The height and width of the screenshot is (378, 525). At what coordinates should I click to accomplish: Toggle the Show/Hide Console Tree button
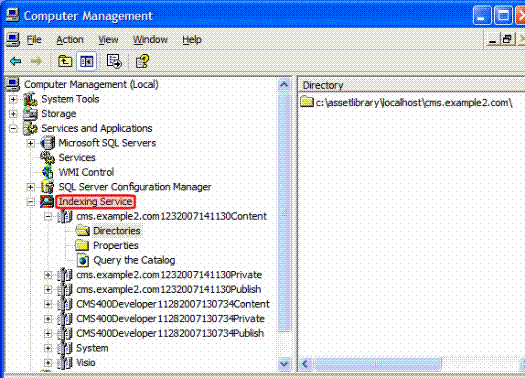[x=86, y=61]
